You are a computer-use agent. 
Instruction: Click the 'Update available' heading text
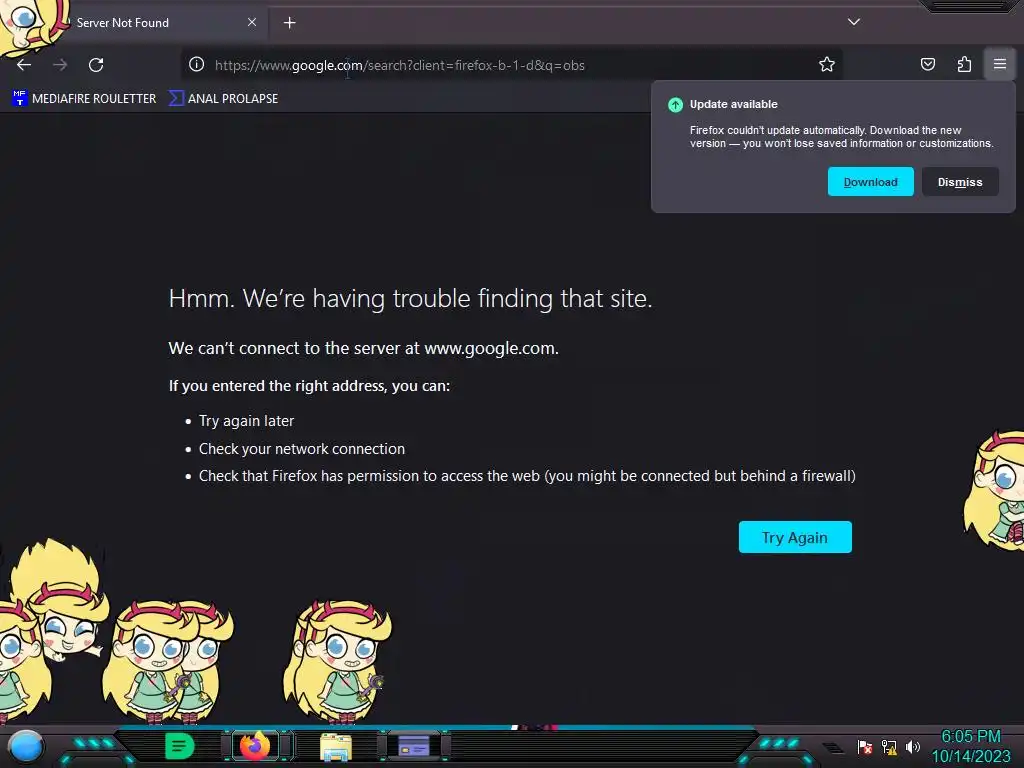click(733, 104)
